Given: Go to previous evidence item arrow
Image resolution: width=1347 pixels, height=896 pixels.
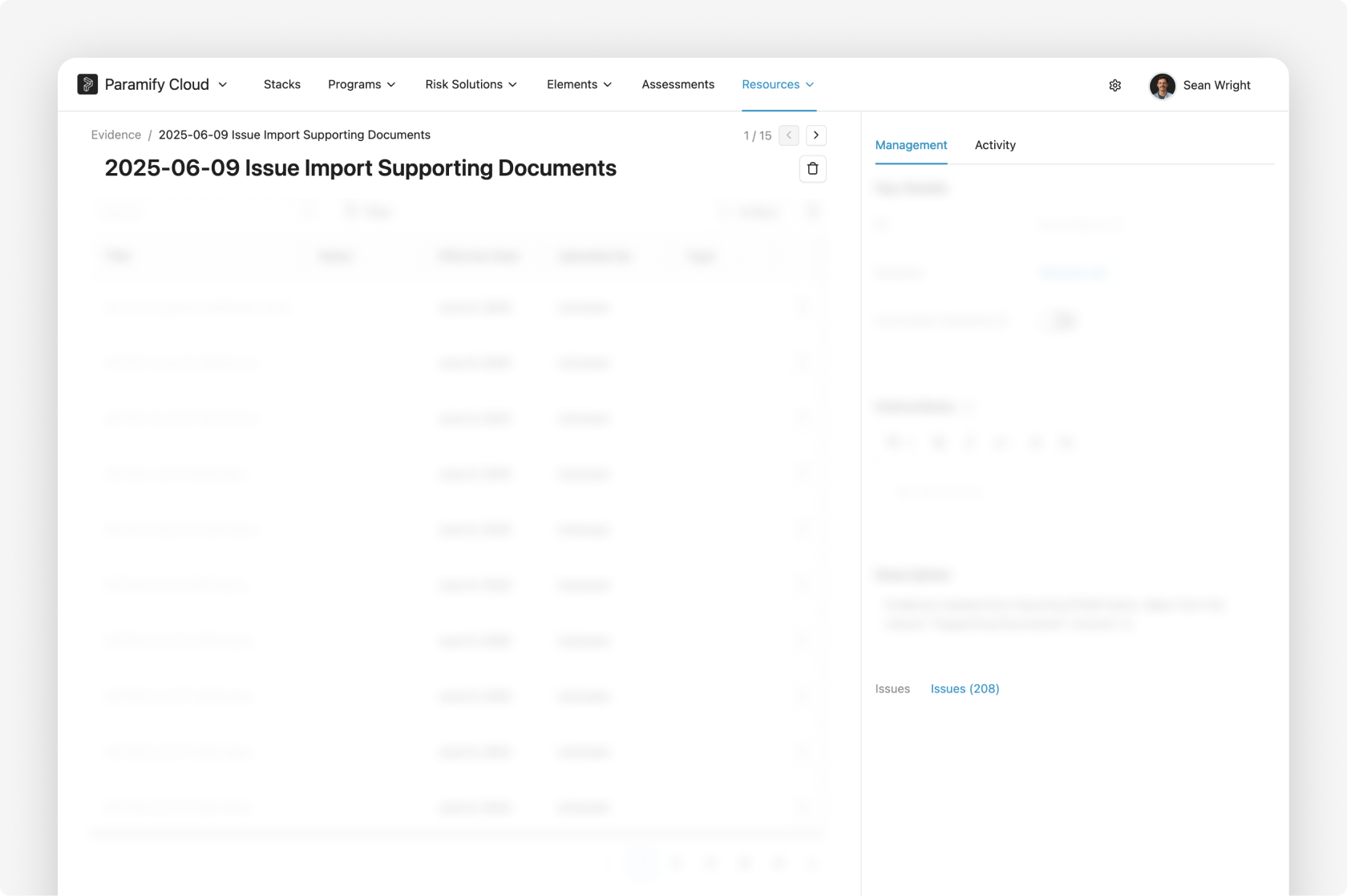Looking at the screenshot, I should coord(789,135).
